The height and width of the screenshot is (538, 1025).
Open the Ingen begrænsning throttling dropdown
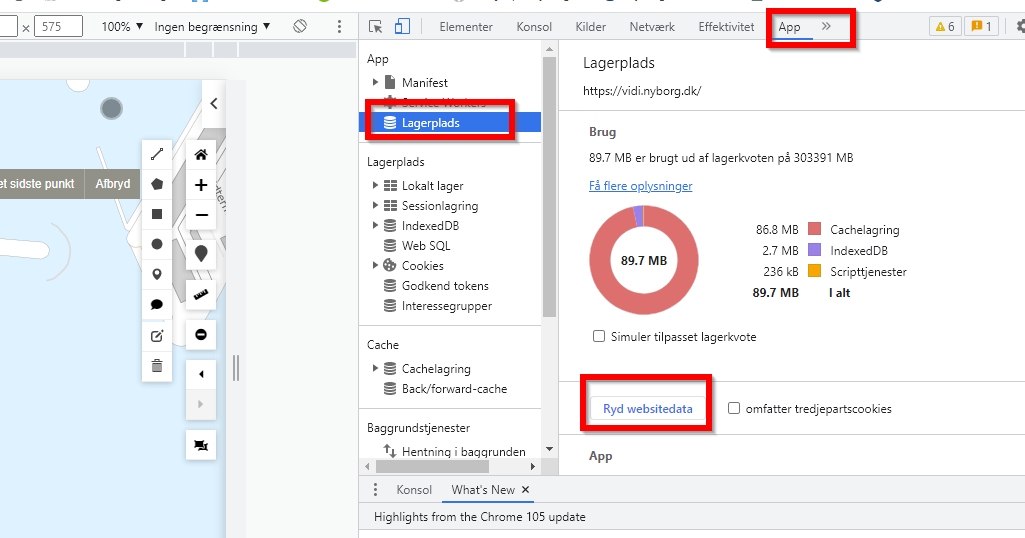pyautogui.click(x=212, y=27)
